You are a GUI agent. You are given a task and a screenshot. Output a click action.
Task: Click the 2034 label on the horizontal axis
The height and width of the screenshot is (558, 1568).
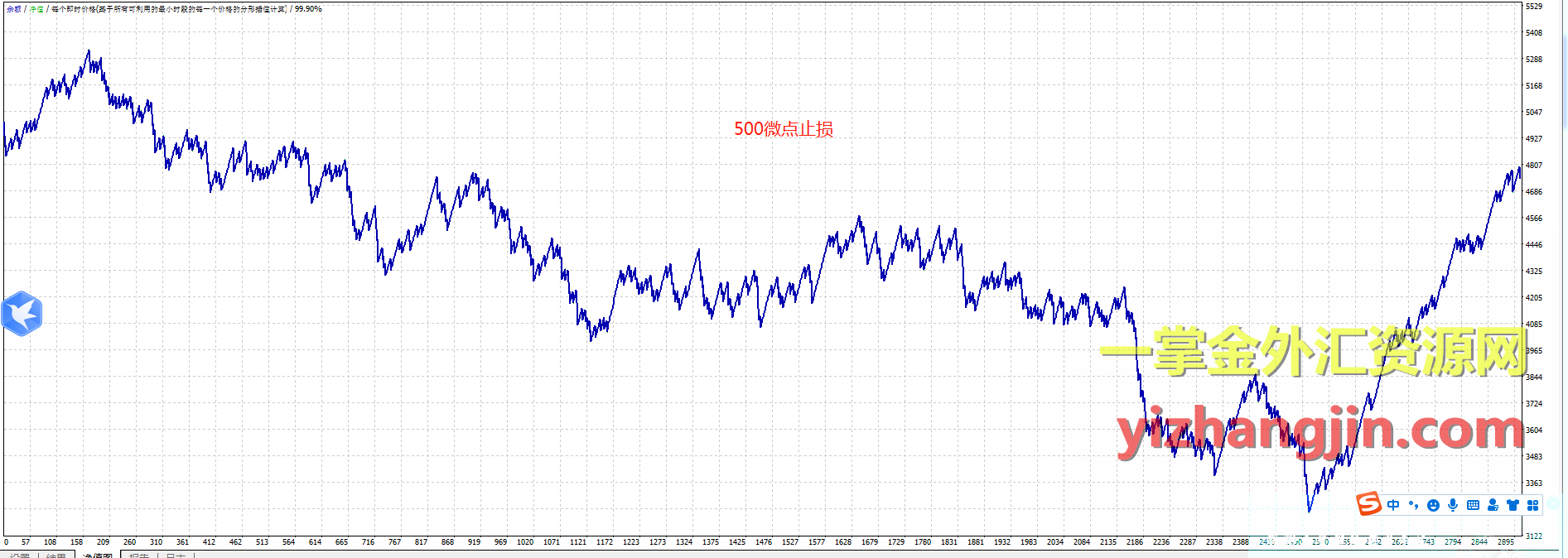point(1055,542)
